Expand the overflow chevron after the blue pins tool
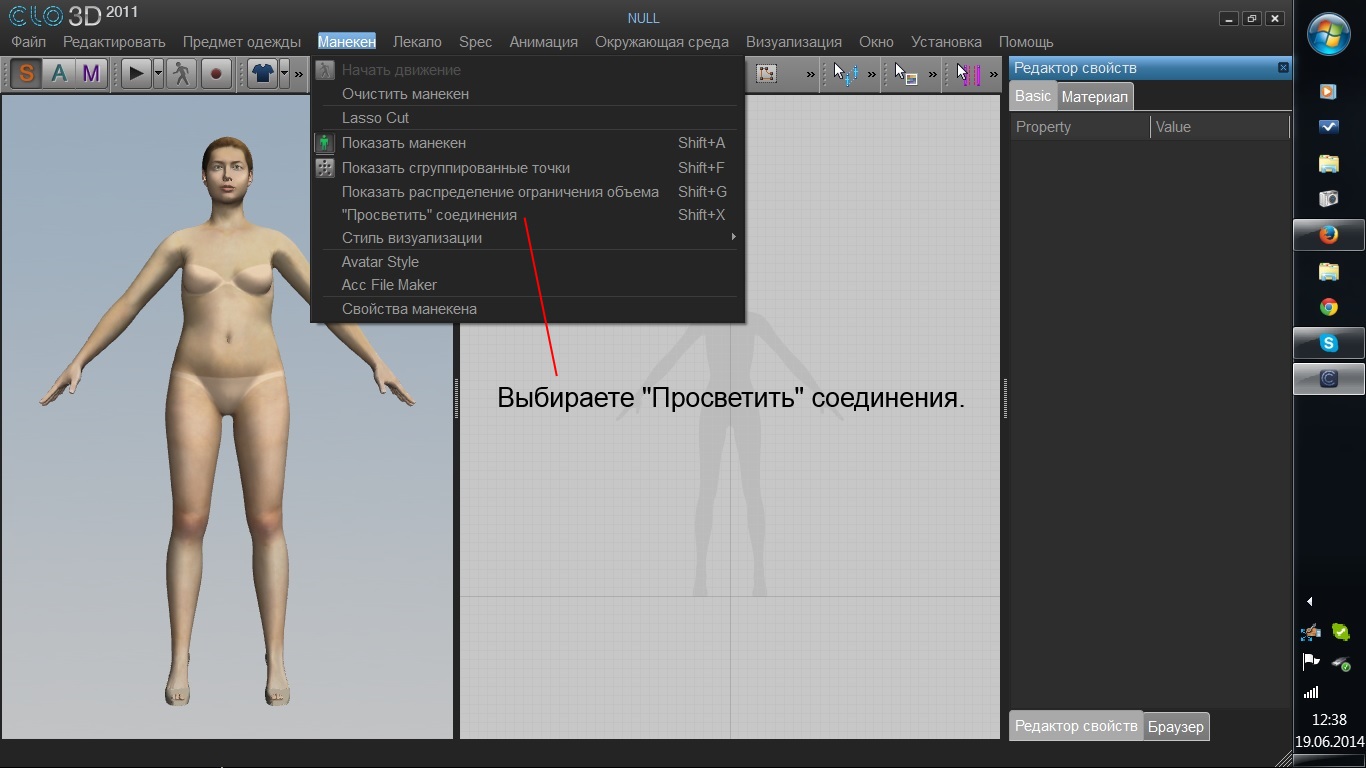The height and width of the screenshot is (768, 1366). click(x=872, y=74)
